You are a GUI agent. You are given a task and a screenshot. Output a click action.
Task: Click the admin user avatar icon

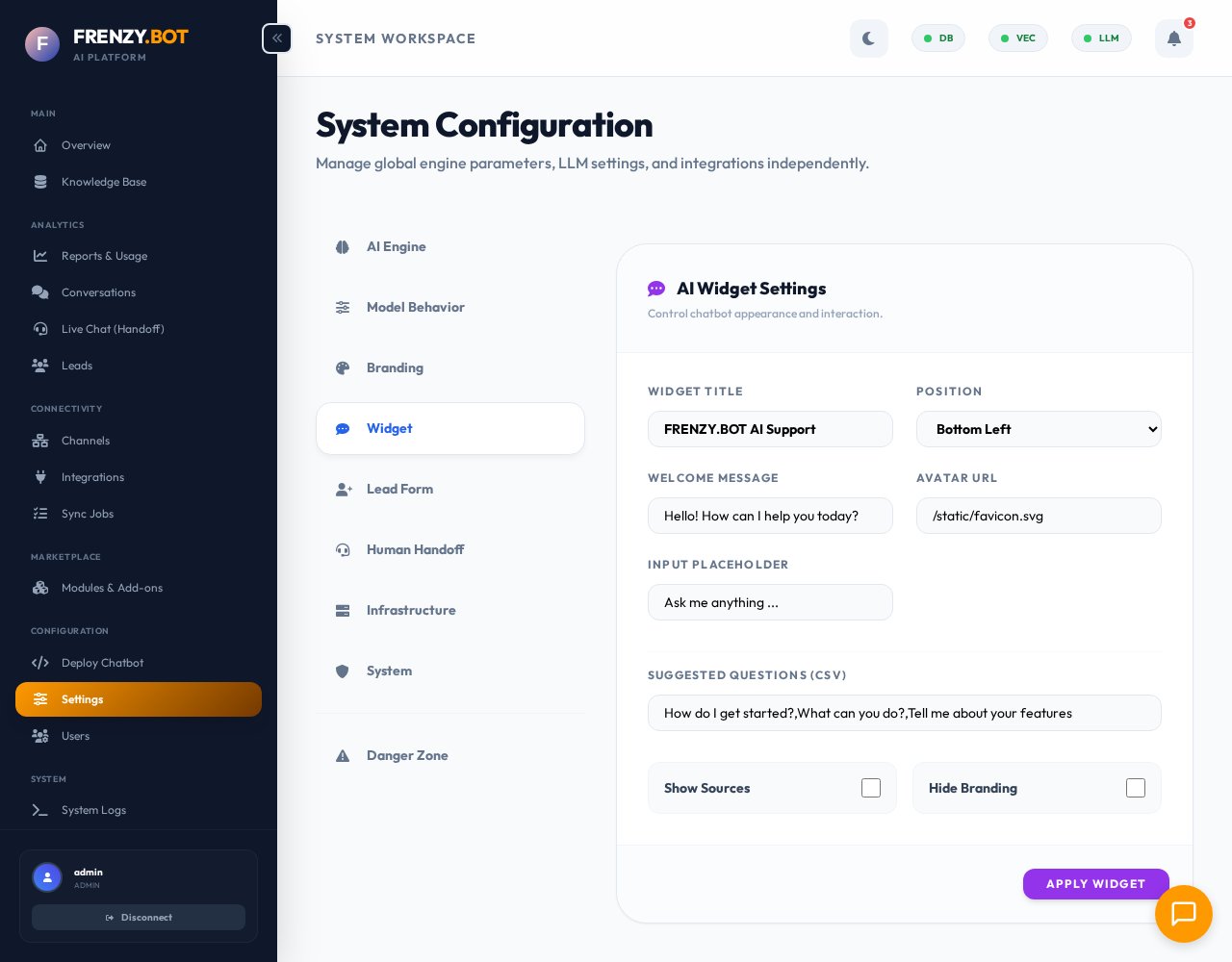47,877
